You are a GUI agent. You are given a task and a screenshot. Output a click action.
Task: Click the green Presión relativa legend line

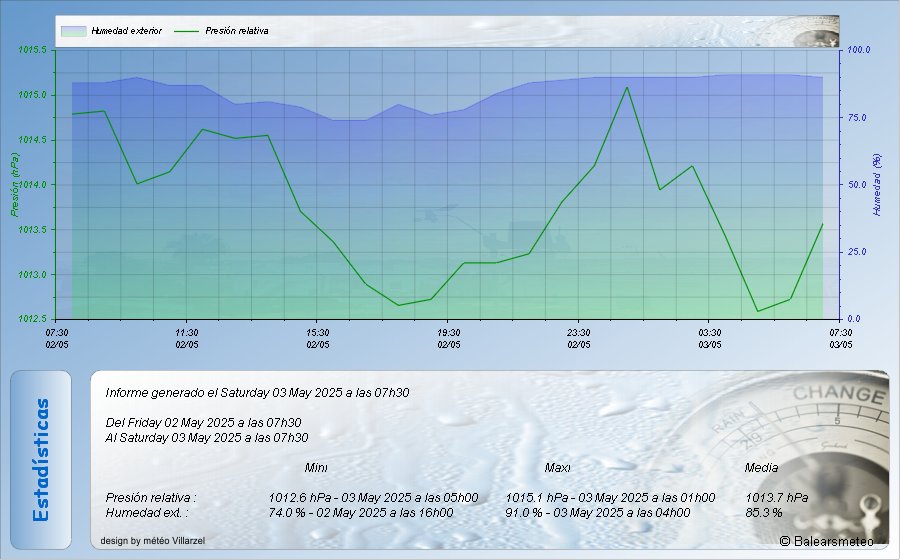tap(187, 31)
